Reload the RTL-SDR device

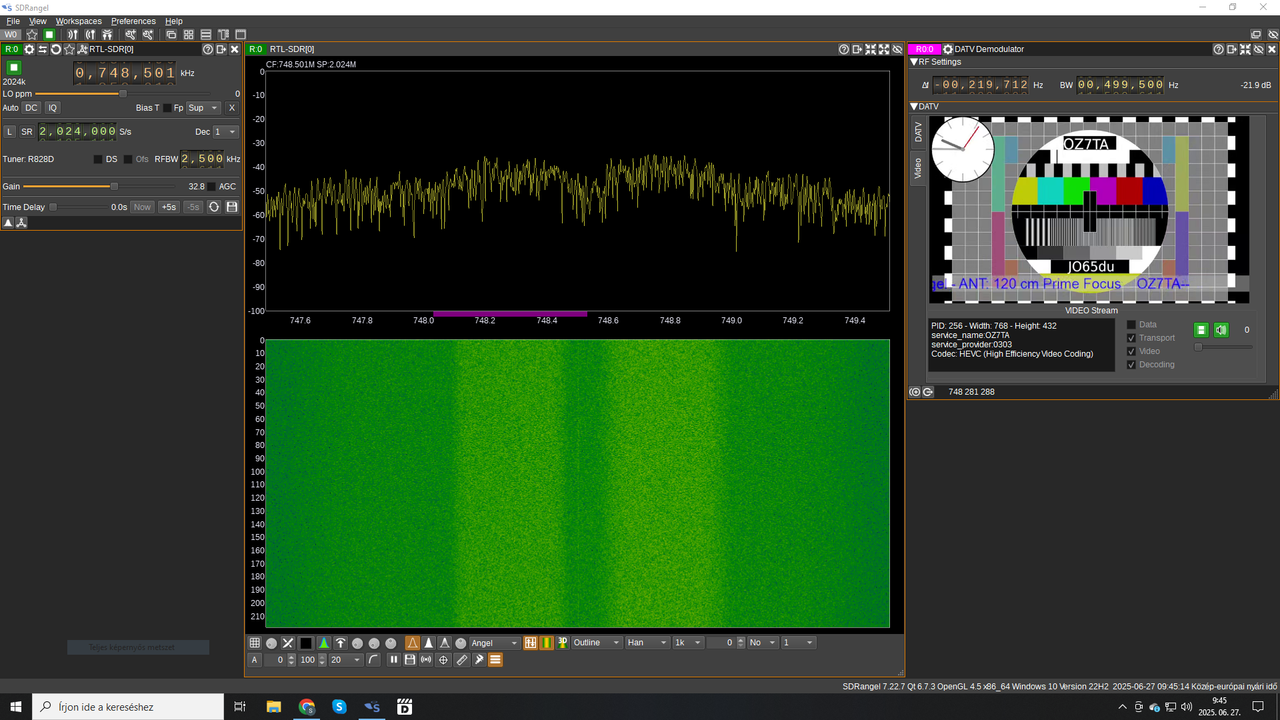[x=56, y=49]
